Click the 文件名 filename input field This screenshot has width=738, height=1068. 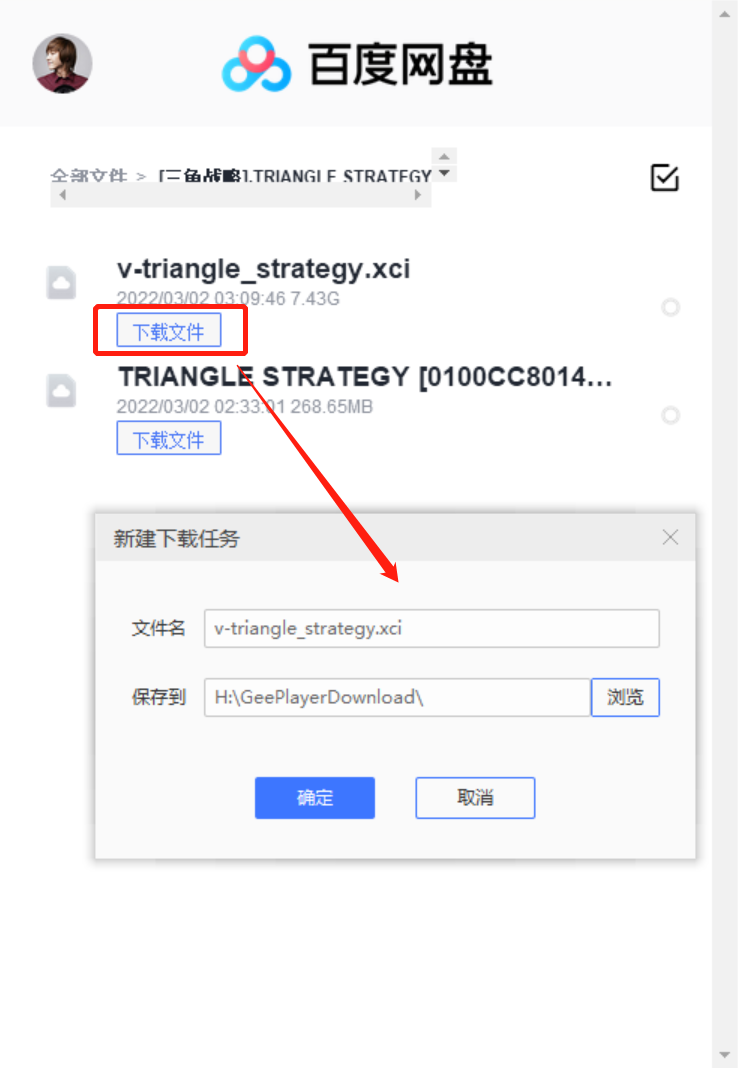coord(432,628)
